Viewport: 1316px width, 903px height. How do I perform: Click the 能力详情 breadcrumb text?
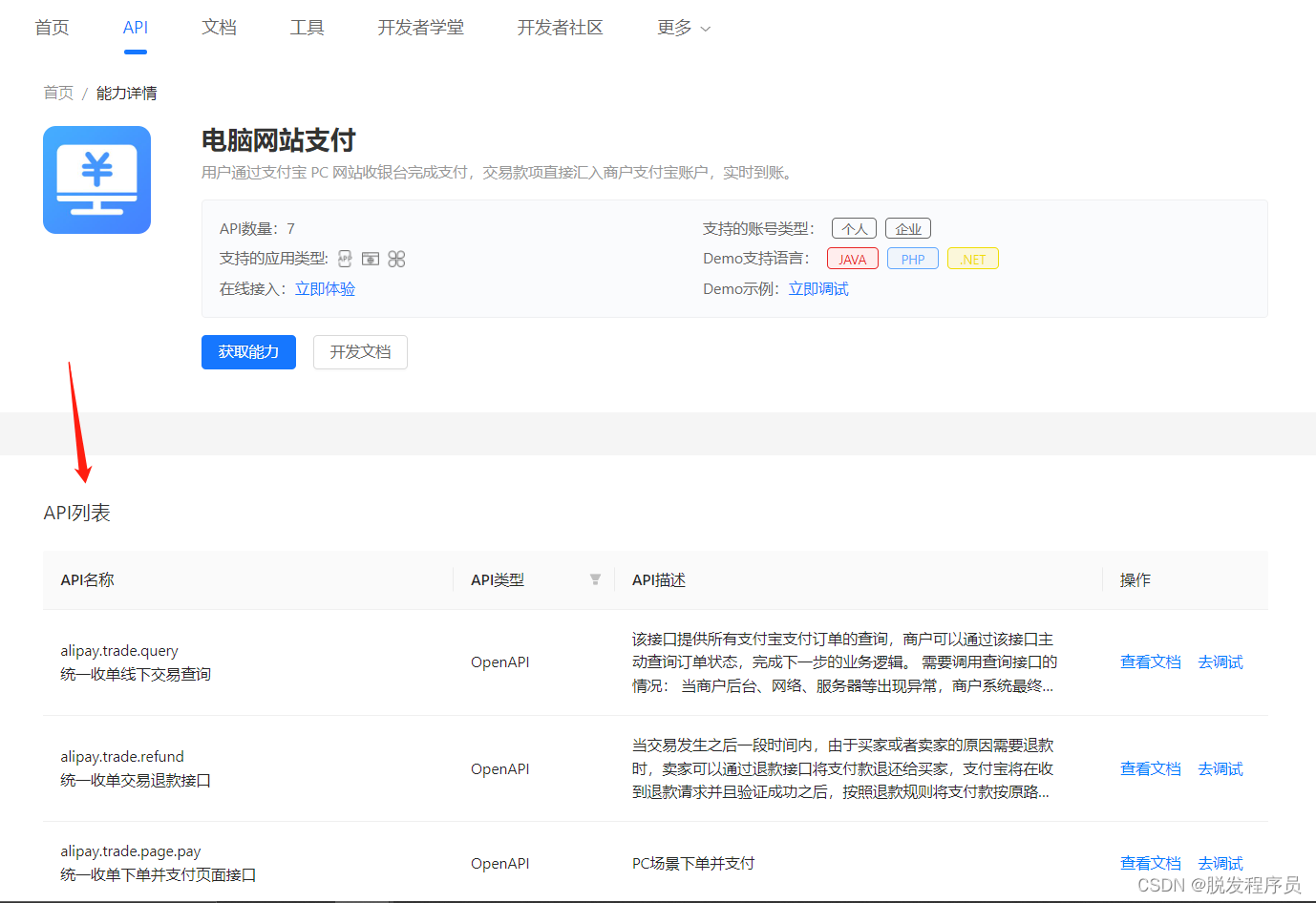click(x=127, y=93)
